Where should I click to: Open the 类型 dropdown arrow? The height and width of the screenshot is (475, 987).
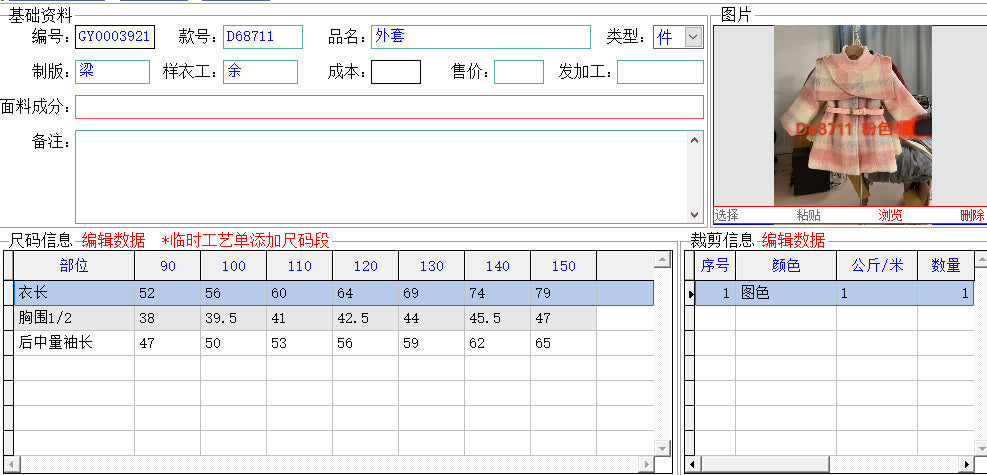[x=693, y=37]
